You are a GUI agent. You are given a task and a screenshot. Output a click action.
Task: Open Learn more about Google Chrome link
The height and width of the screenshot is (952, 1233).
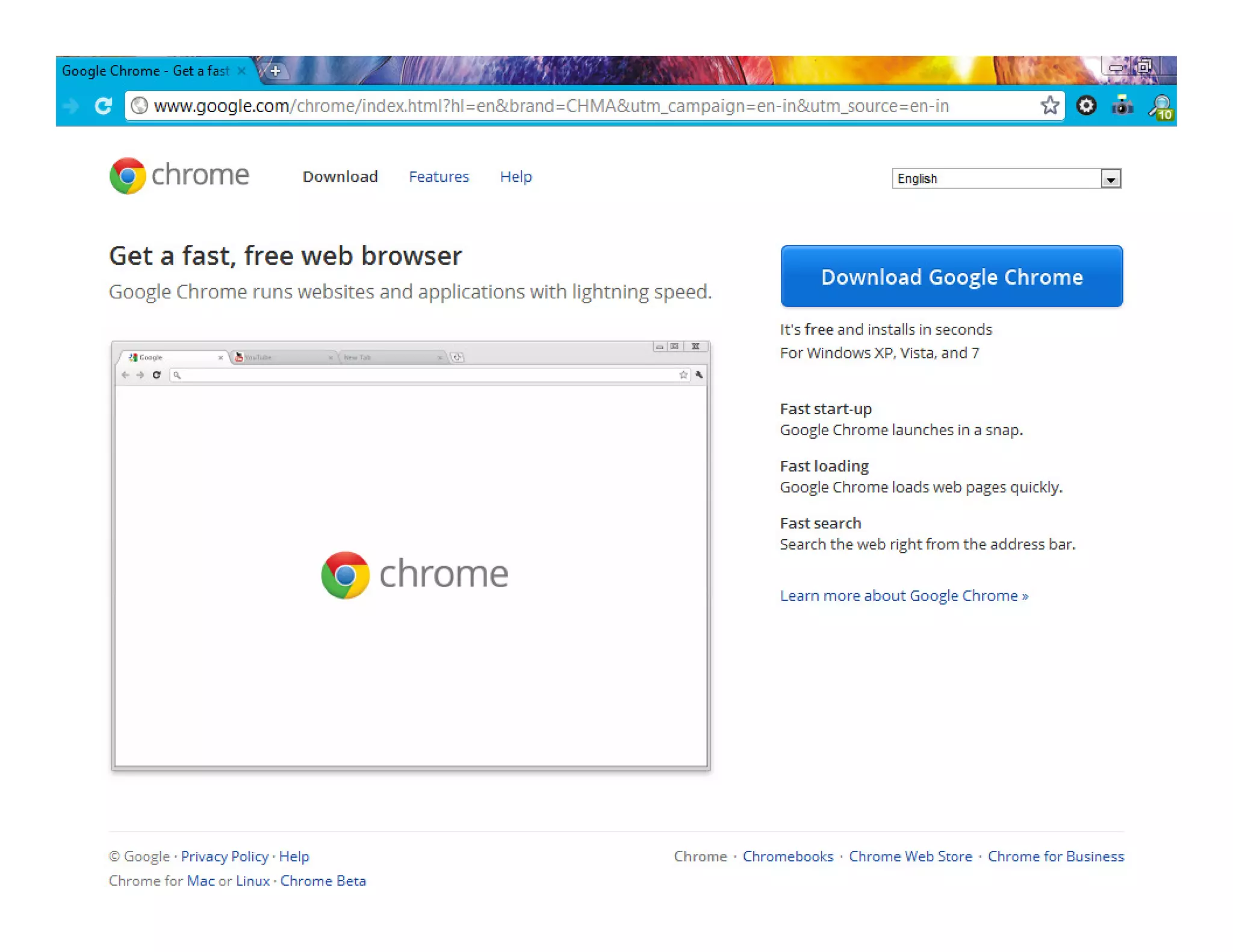coord(904,596)
